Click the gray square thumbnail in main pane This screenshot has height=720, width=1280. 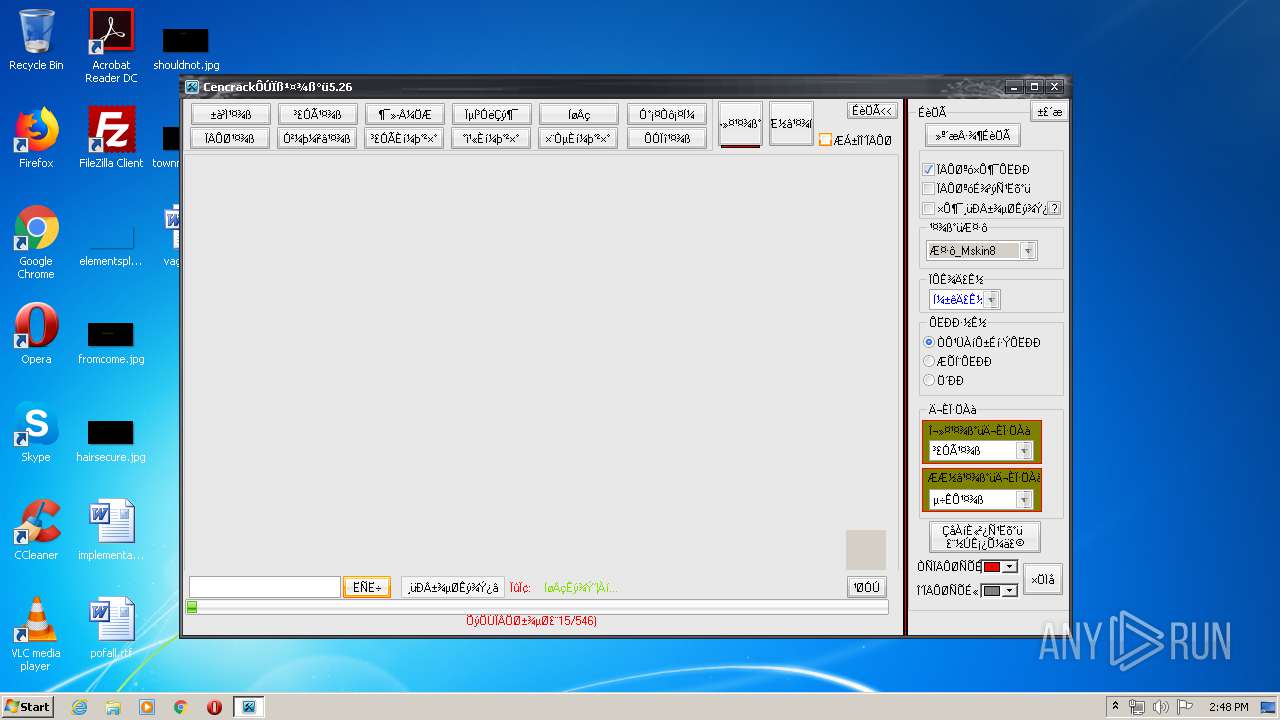866,550
